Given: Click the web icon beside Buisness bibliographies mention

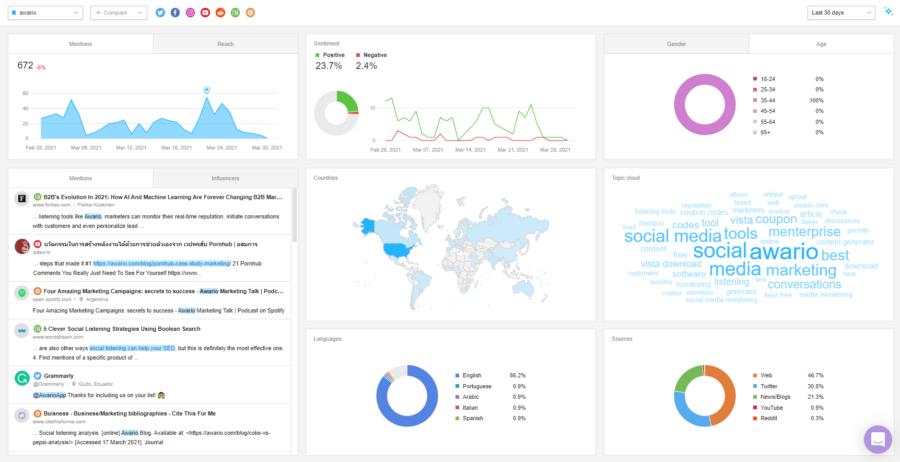Looking at the screenshot, I should pyautogui.click(x=37, y=413).
